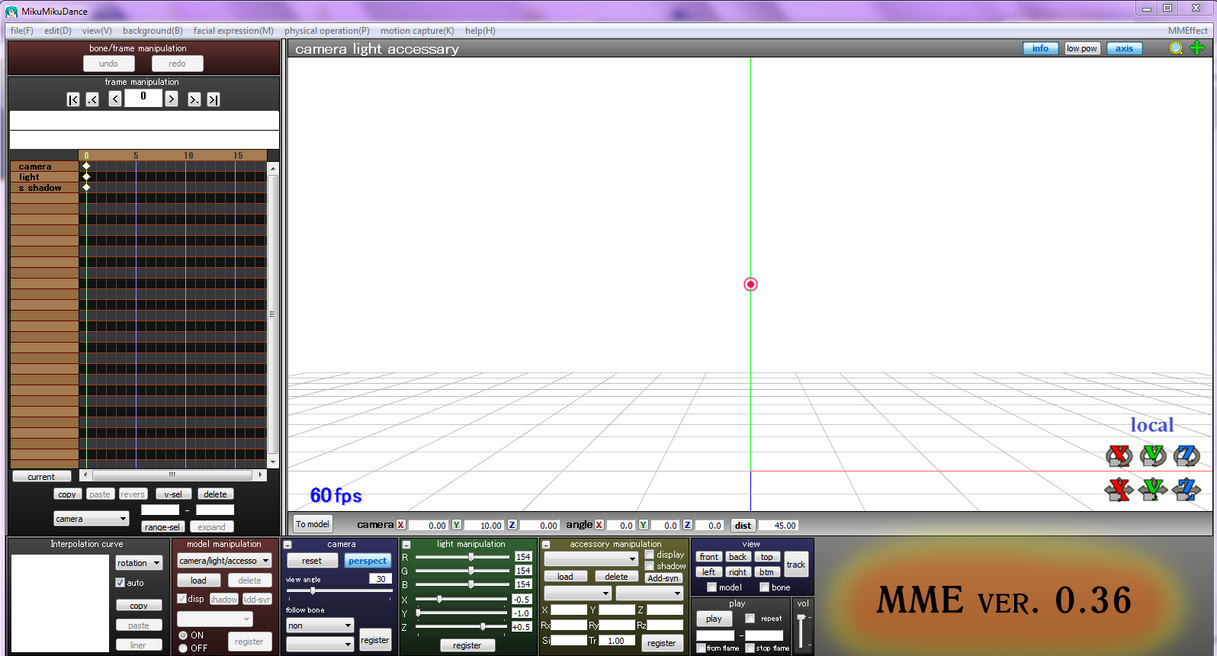Select the s shadow keyframe diamond
This screenshot has width=1217, height=656.
pyautogui.click(x=86, y=187)
